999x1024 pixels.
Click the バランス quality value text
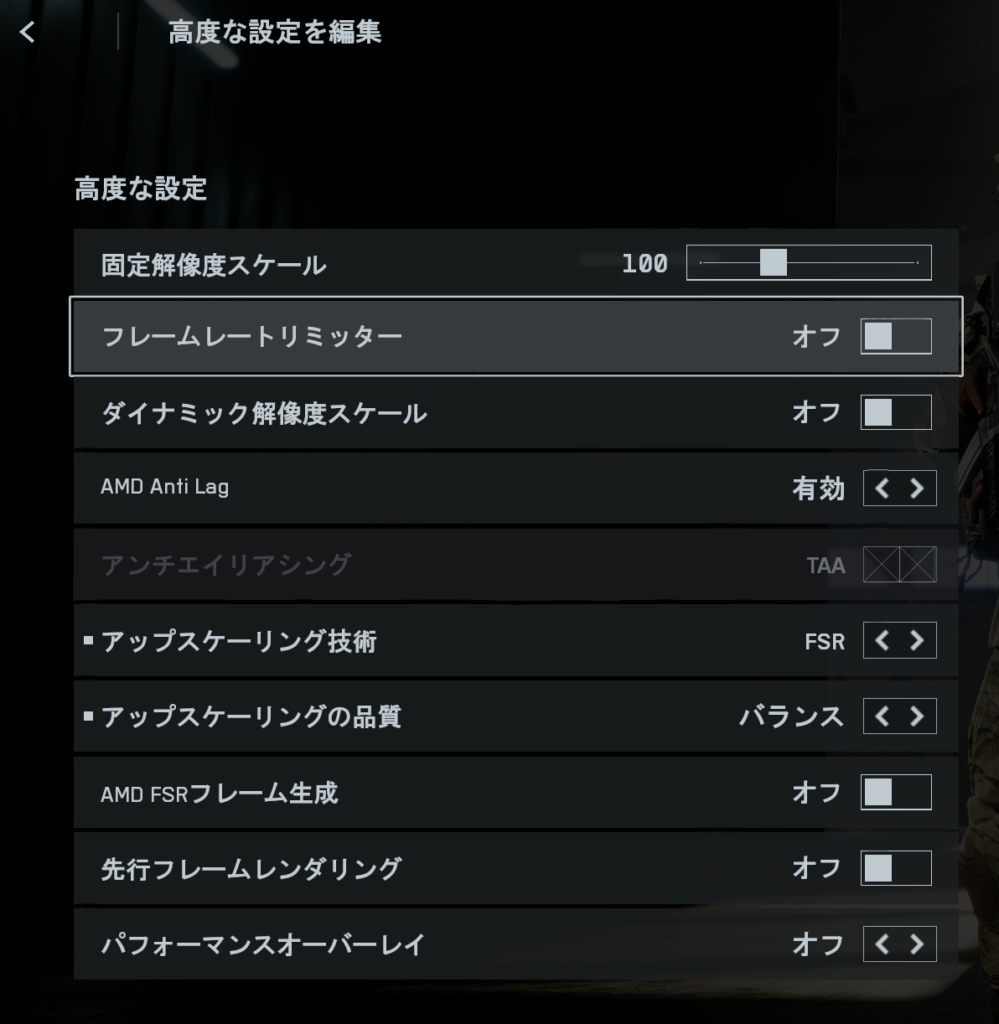coord(792,716)
